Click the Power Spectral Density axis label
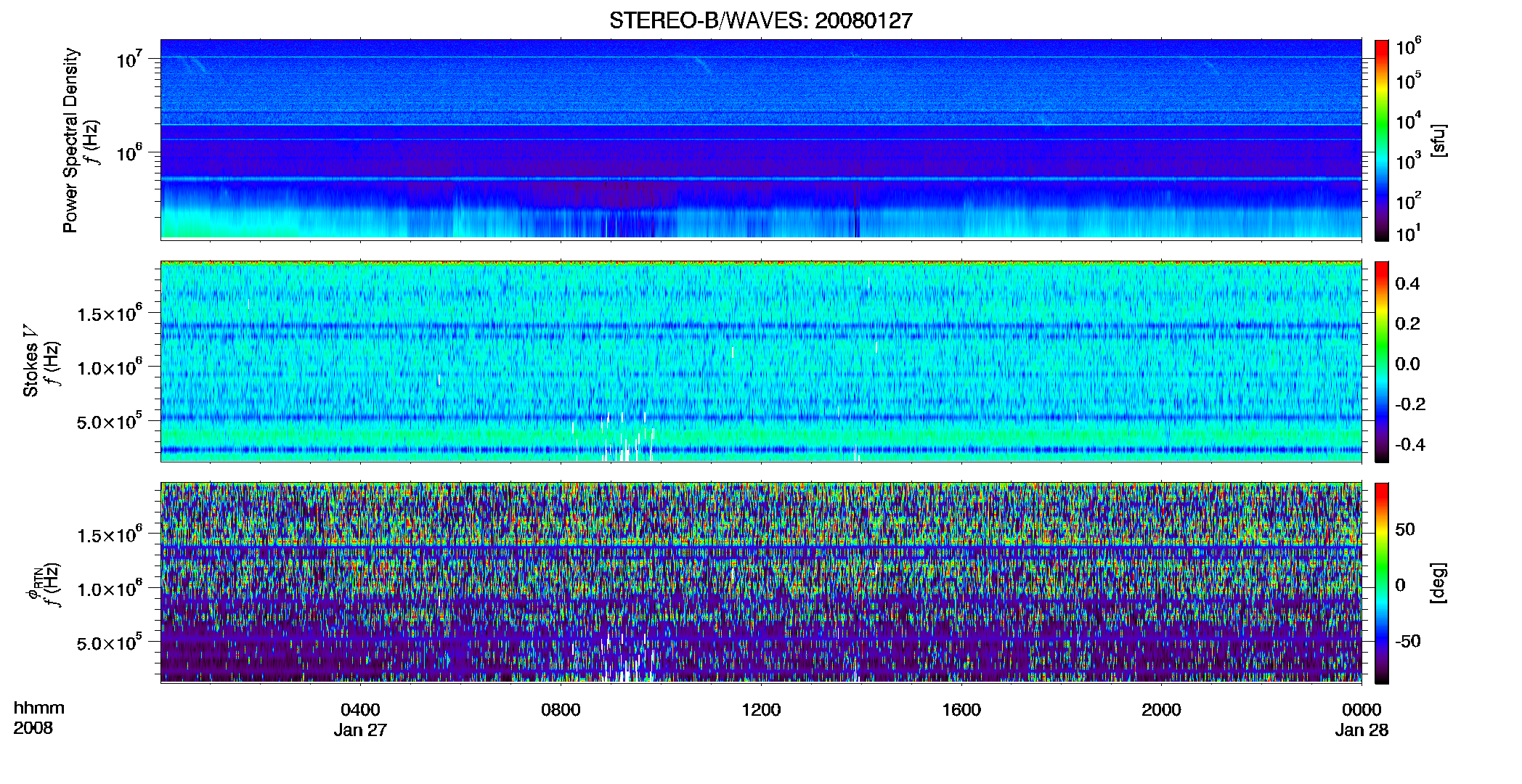Image resolution: width=1522 pixels, height=784 pixels. click(x=70, y=140)
